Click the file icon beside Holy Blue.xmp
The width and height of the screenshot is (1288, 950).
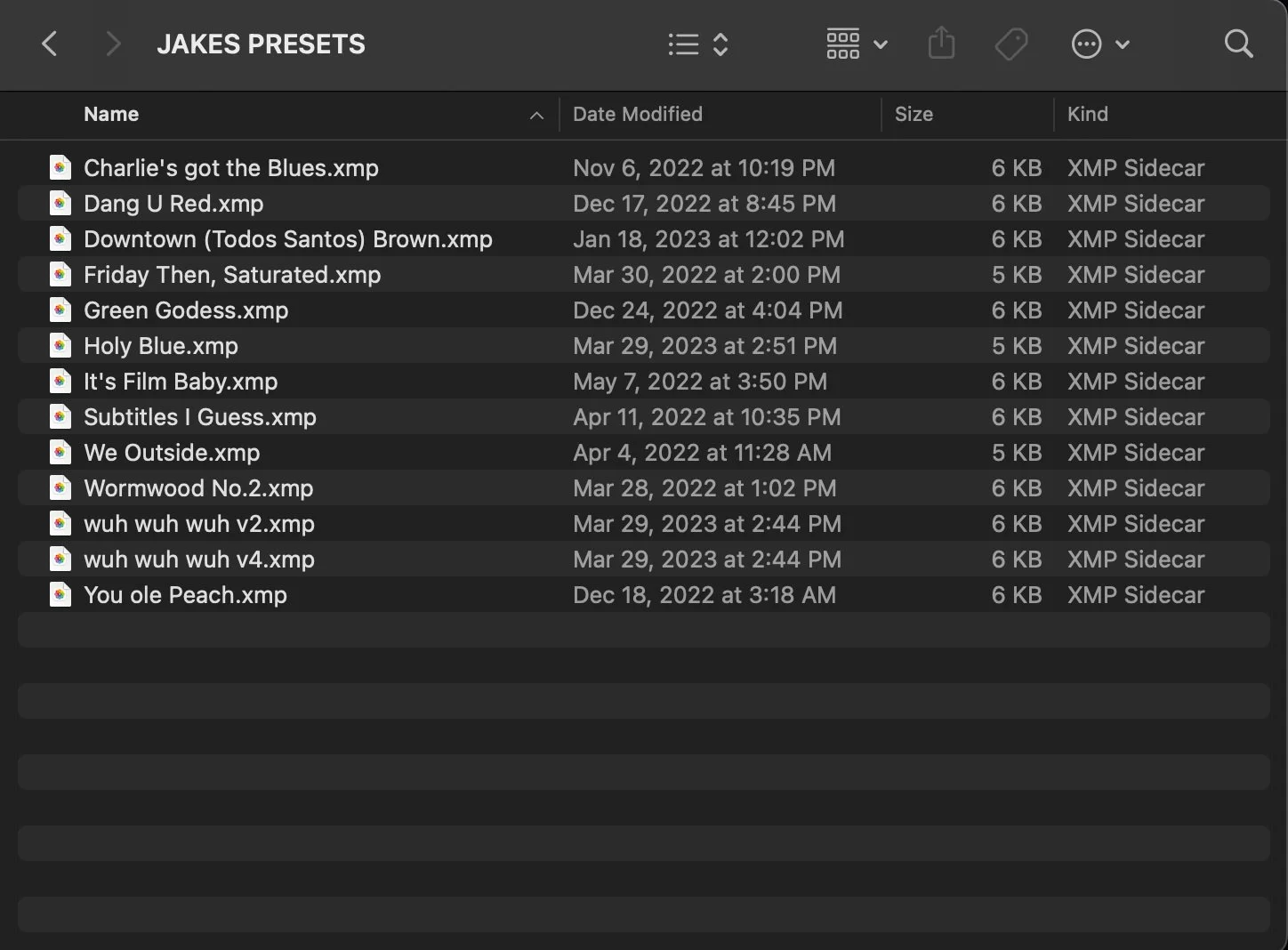(x=60, y=345)
